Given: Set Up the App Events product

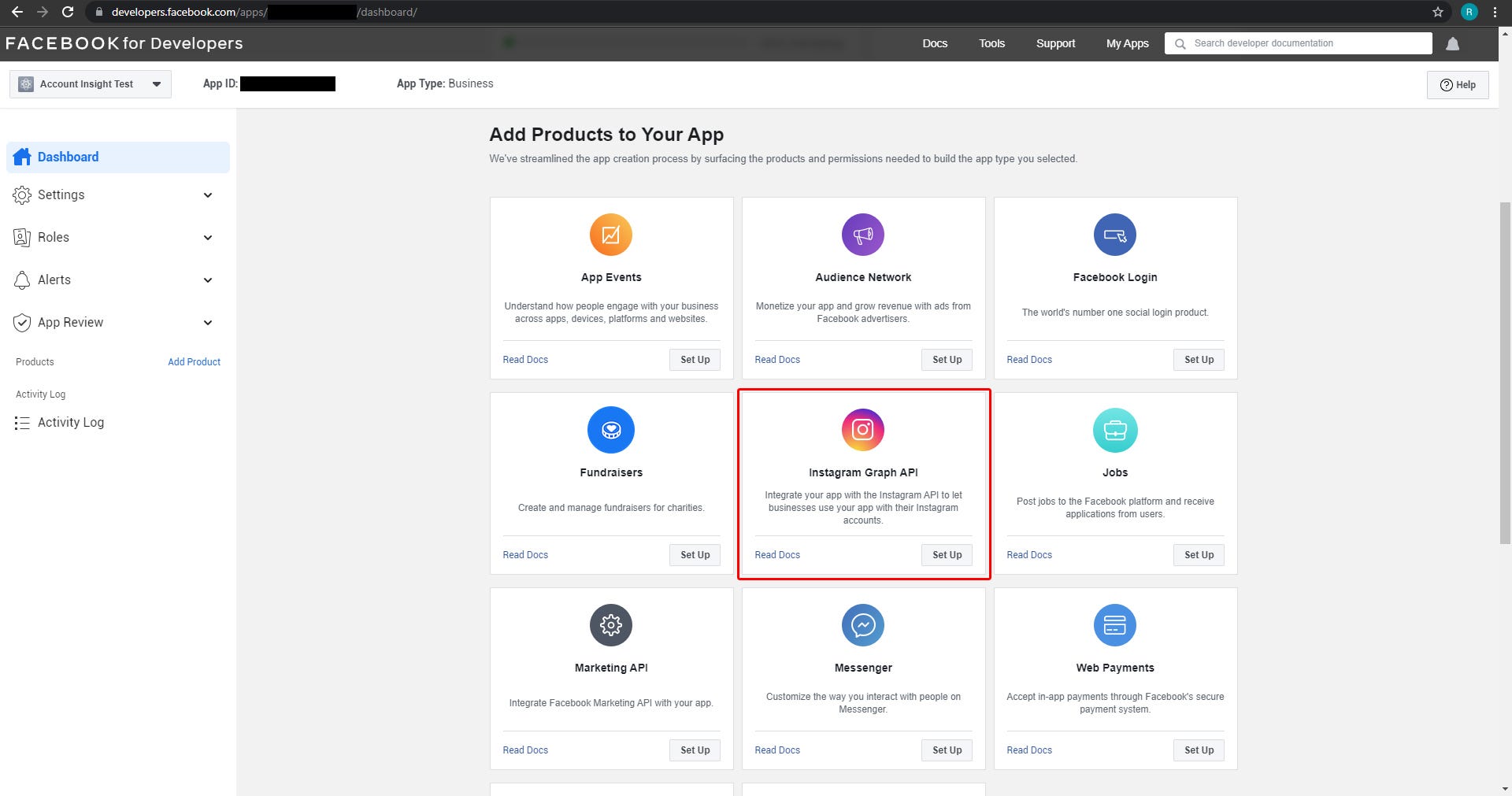Looking at the screenshot, I should [695, 360].
